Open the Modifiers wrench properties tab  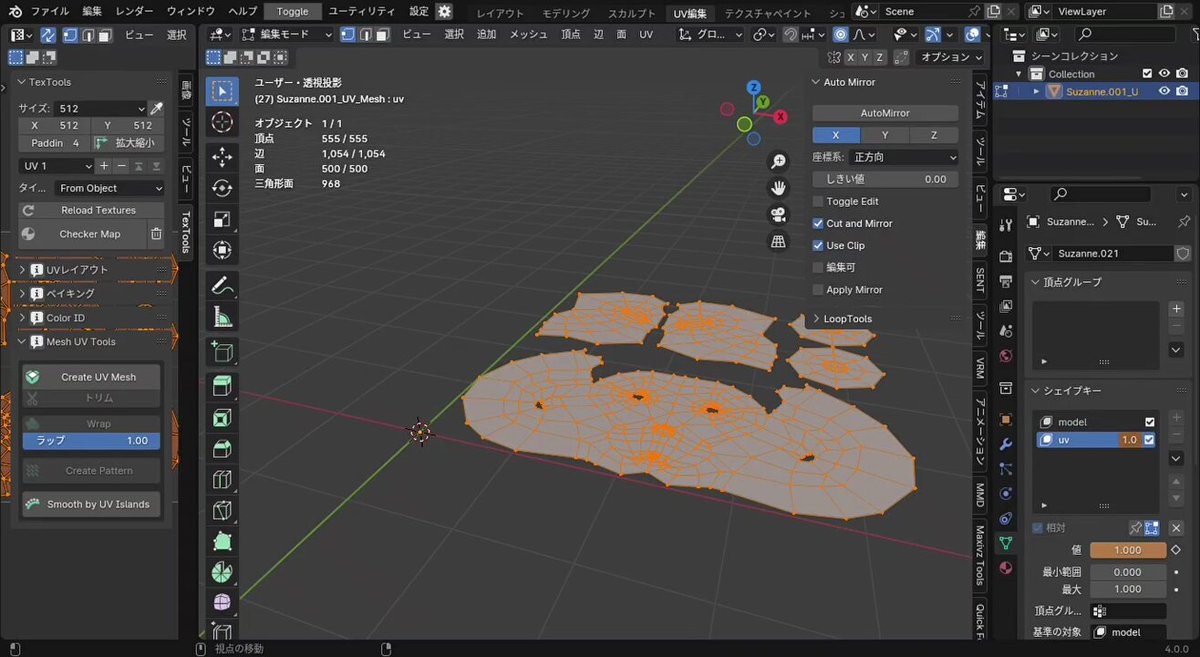(1006, 445)
